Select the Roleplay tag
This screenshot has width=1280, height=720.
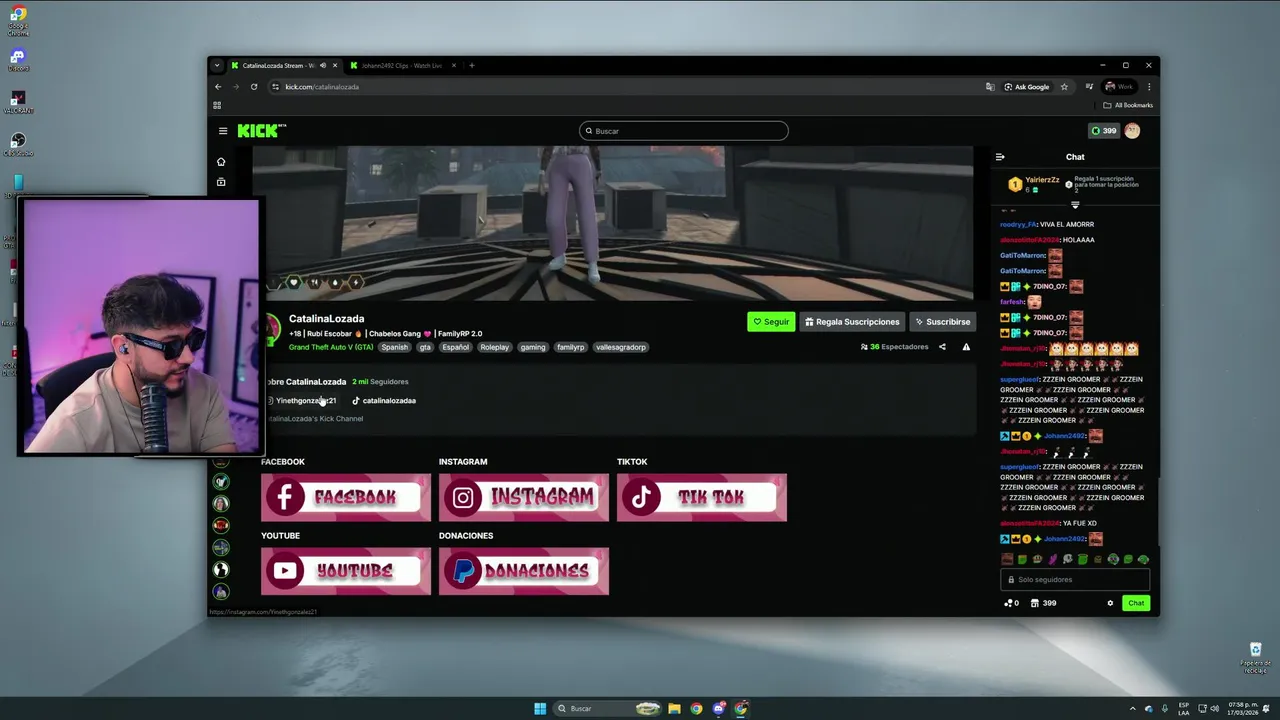coord(495,347)
